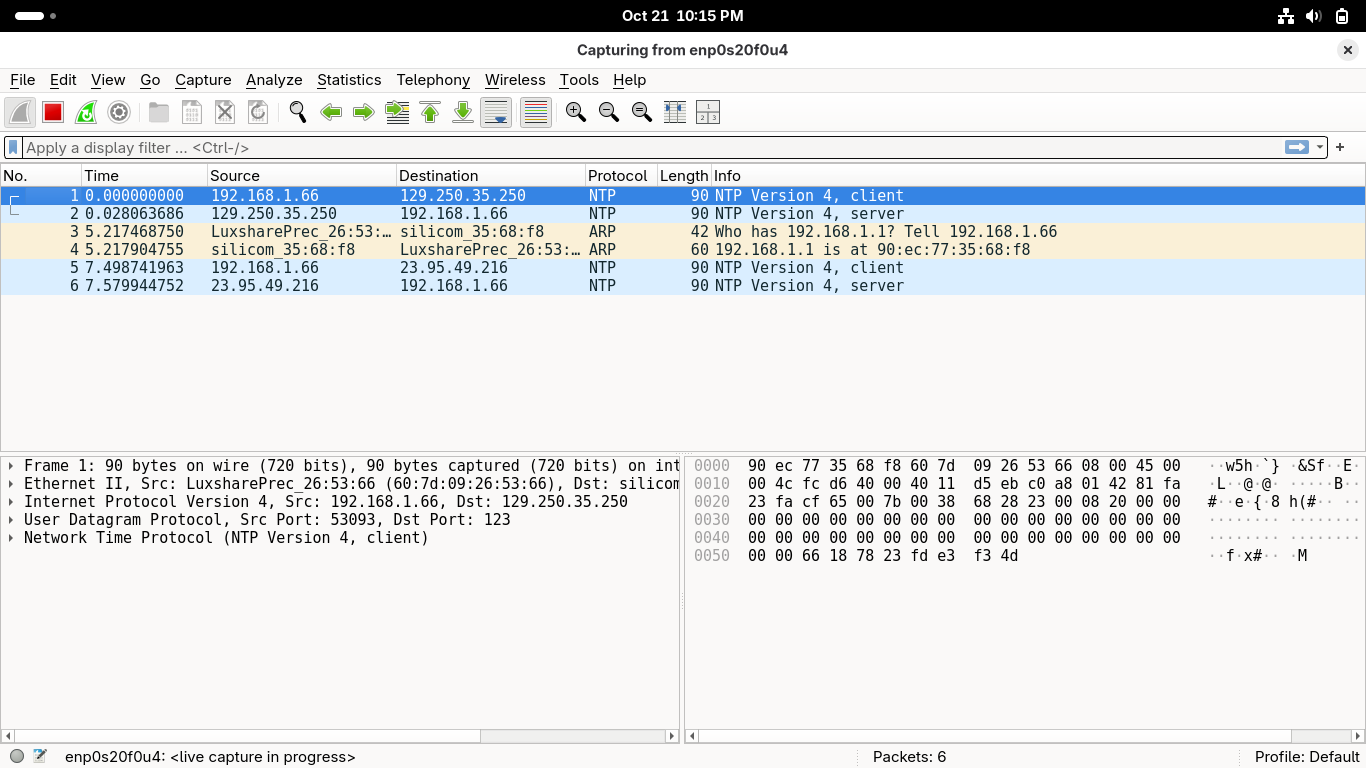Open capture options gear icon
The width and height of the screenshot is (1366, 768).
click(119, 113)
